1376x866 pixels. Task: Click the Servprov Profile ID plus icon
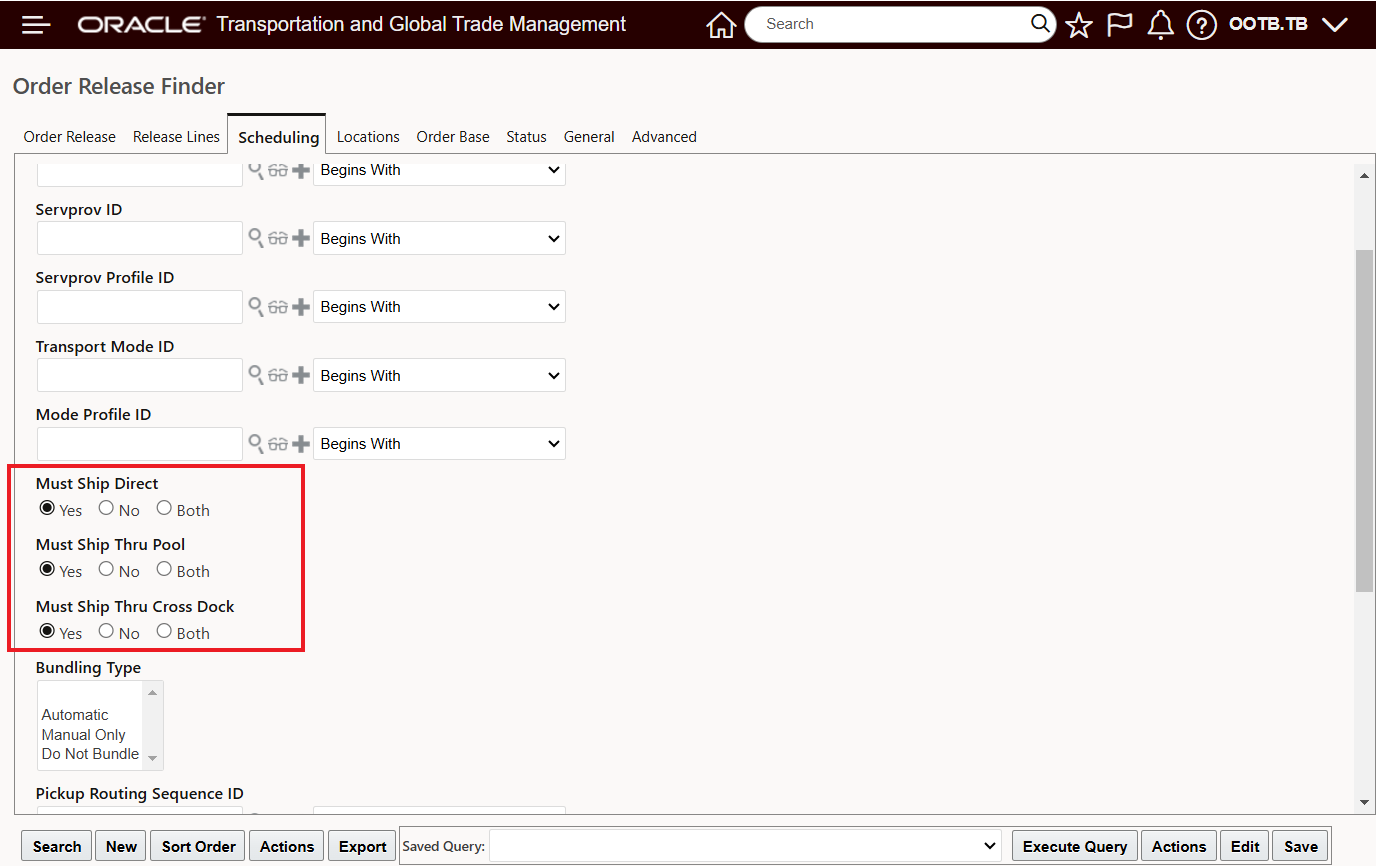click(301, 307)
